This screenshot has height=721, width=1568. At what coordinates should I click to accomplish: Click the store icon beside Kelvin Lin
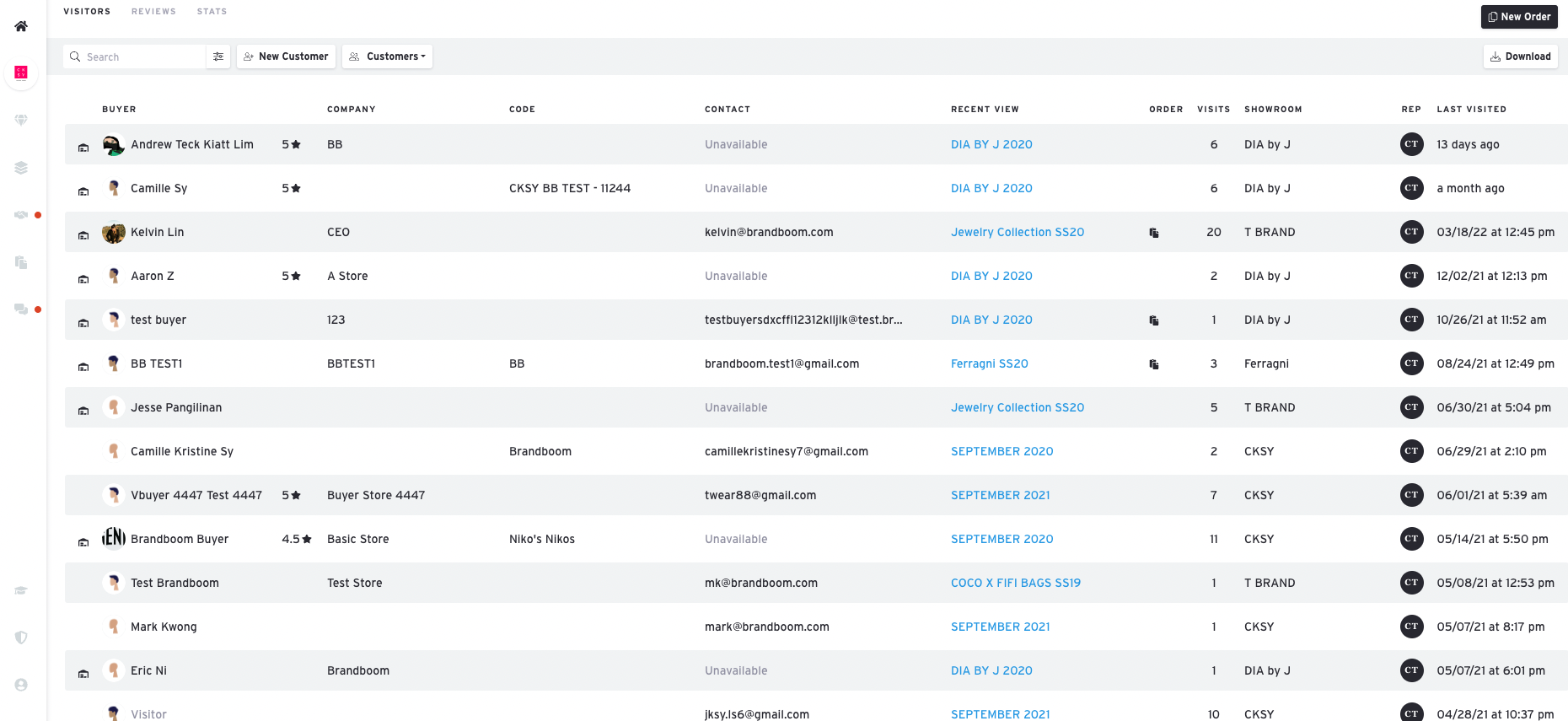pos(83,235)
